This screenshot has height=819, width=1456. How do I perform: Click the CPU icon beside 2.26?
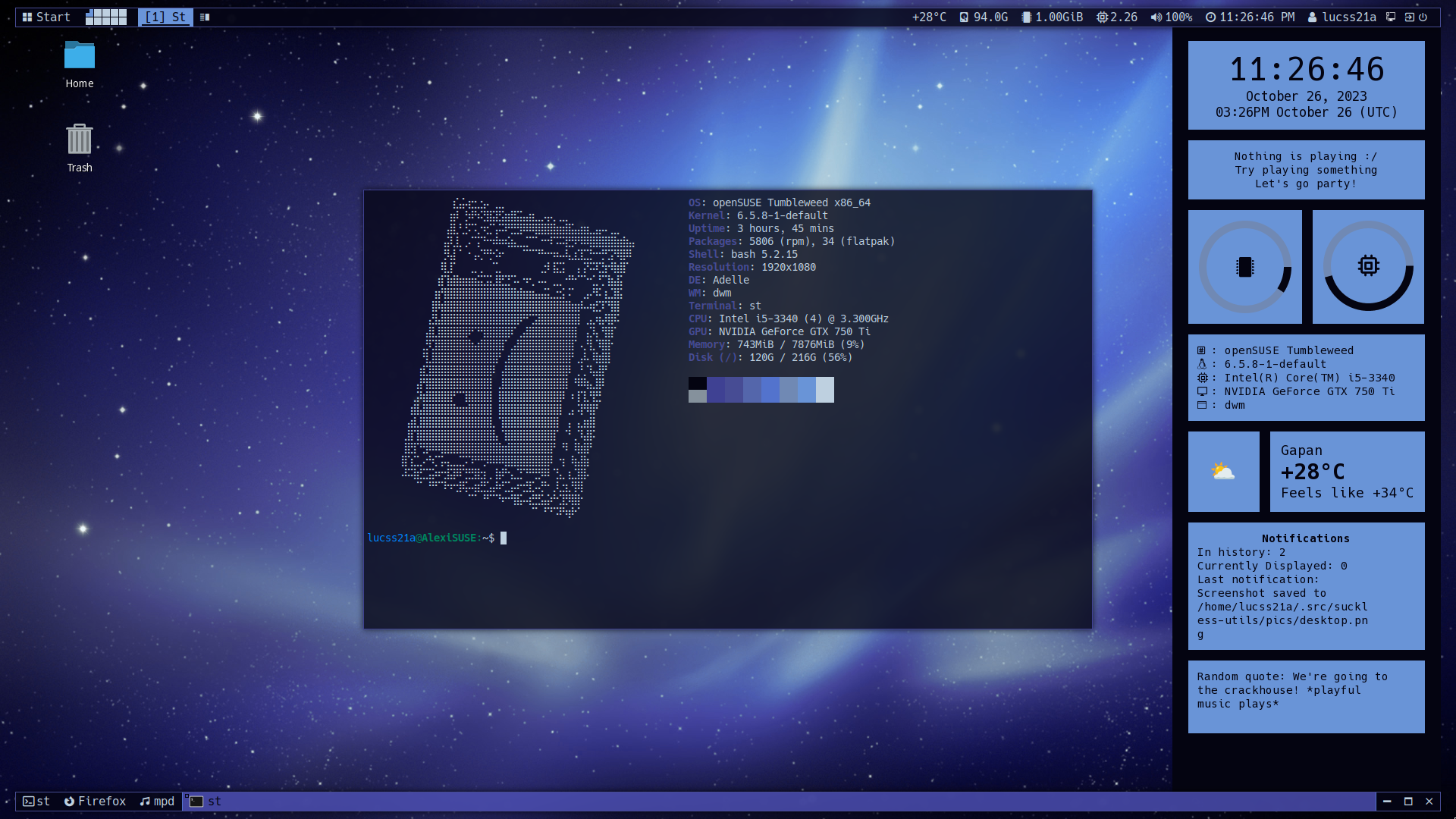pyautogui.click(x=1102, y=17)
